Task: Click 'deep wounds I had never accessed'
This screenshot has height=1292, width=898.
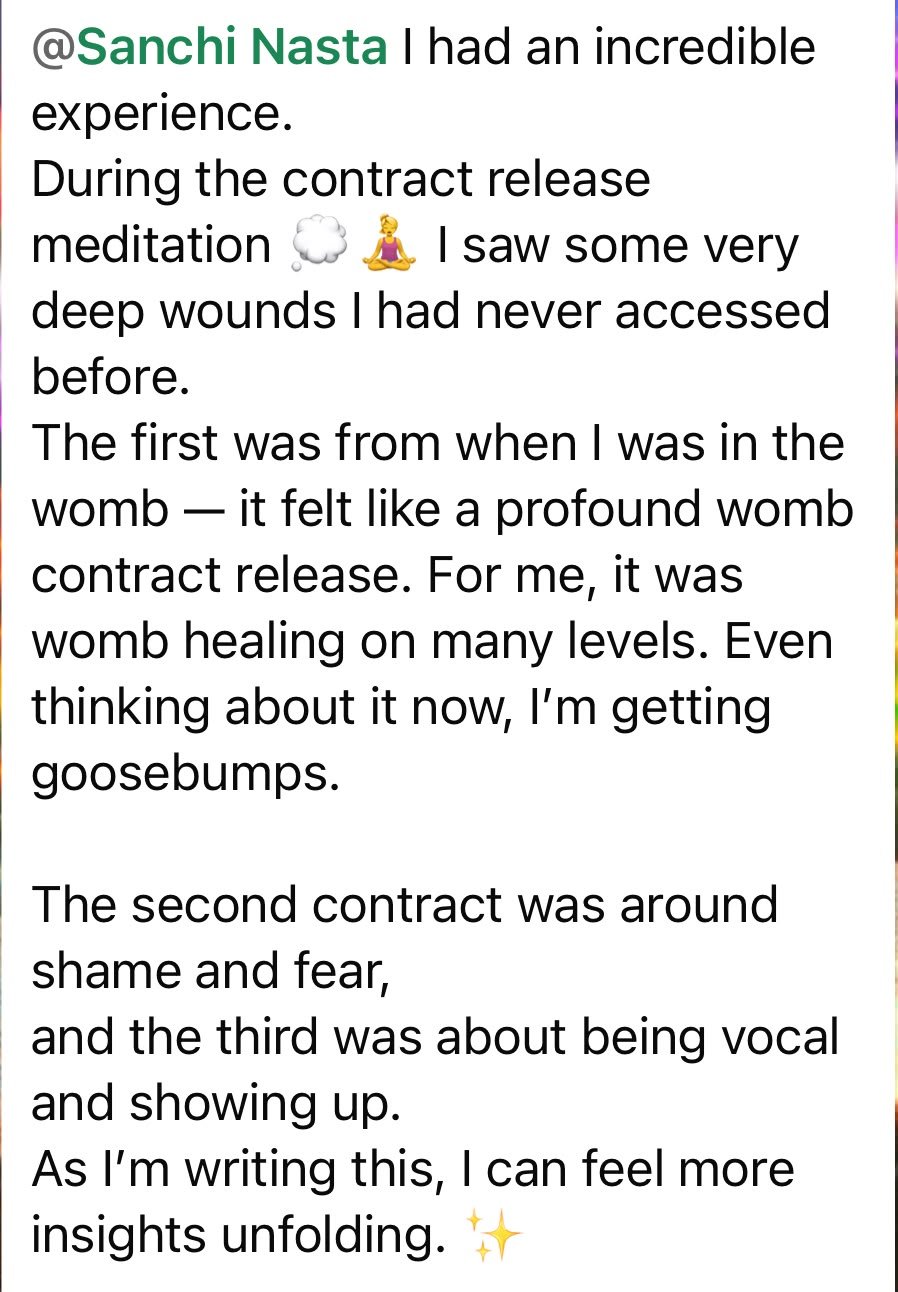Action: (431, 312)
